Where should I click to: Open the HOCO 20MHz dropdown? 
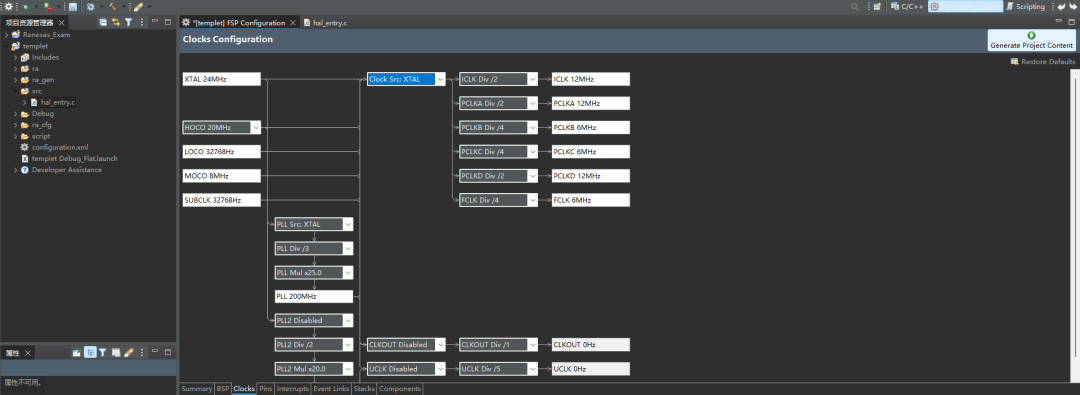[256, 128]
